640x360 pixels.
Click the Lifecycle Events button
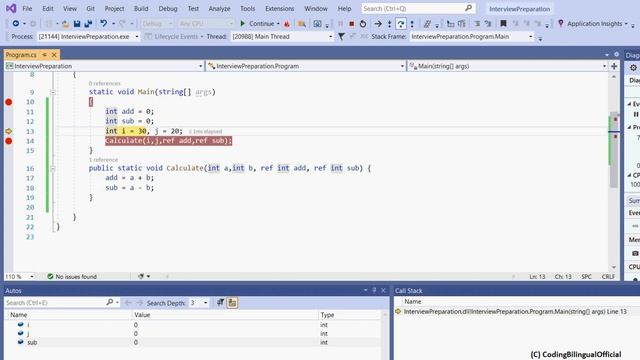pos(173,36)
